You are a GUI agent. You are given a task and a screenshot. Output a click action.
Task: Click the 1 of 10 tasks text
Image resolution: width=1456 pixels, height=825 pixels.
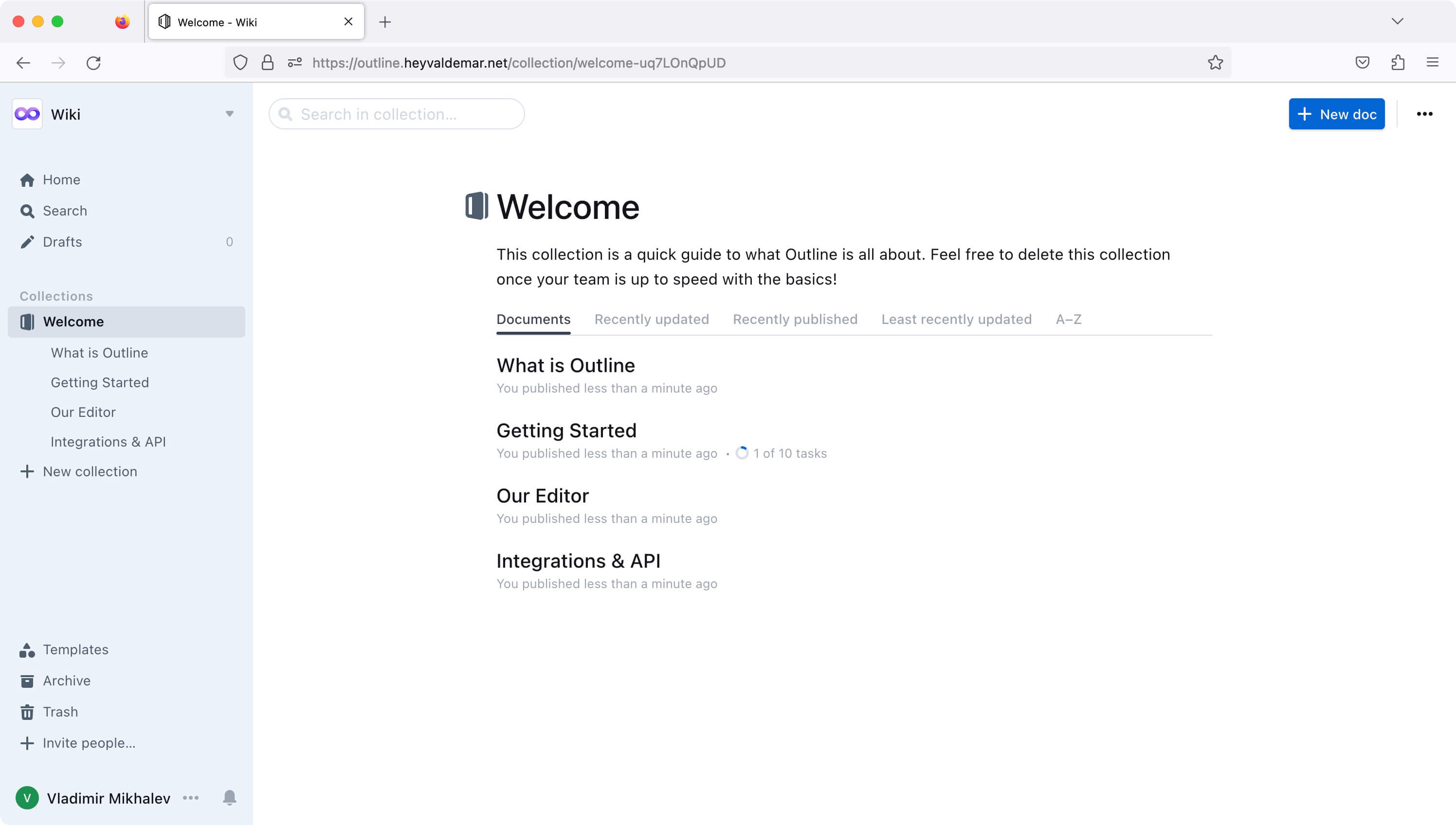[789, 453]
